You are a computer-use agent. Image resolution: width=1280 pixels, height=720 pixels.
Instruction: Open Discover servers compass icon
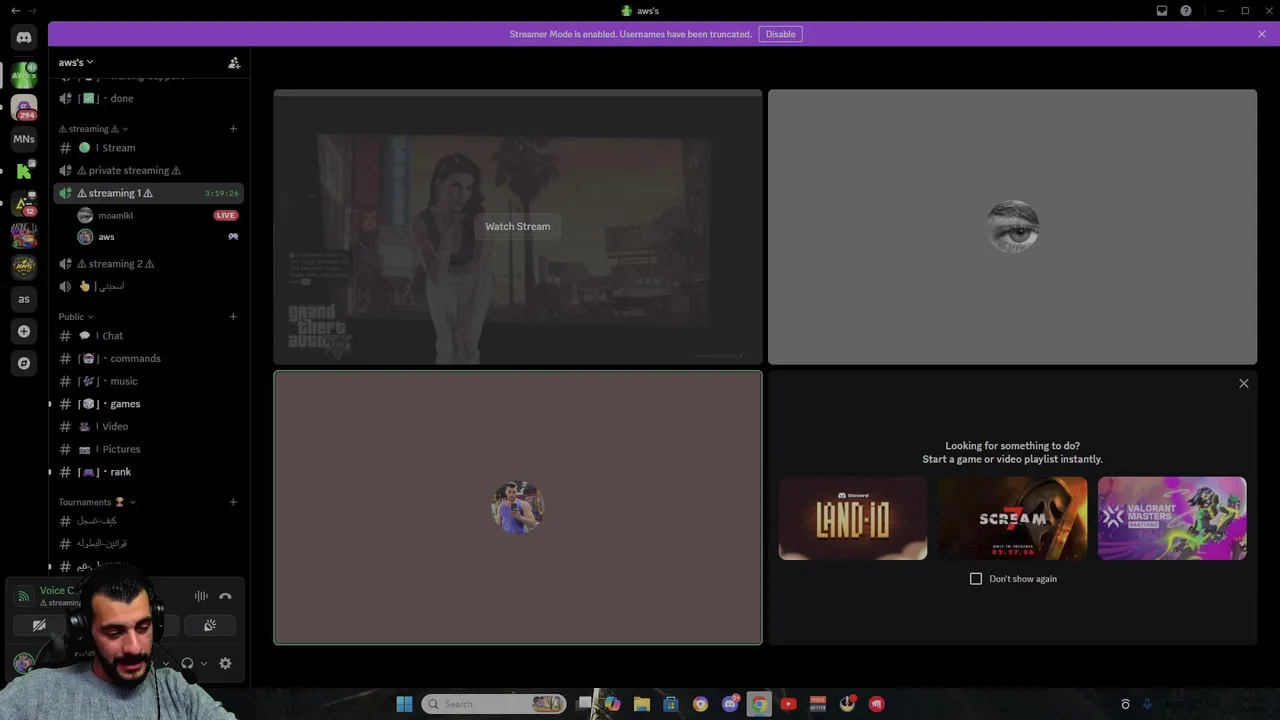(24, 363)
